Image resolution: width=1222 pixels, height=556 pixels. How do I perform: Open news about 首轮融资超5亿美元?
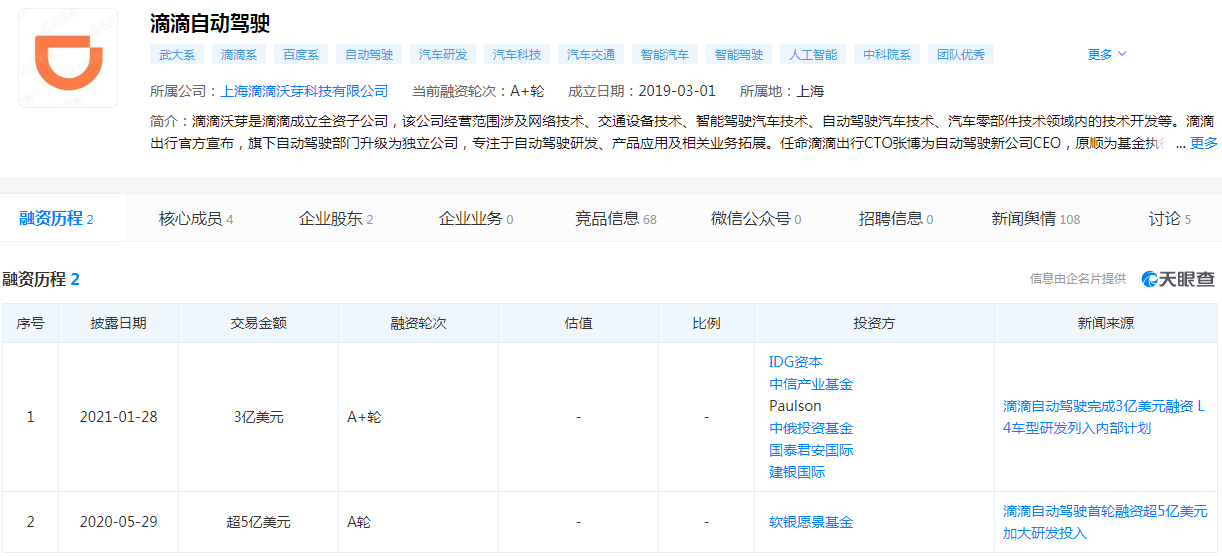(x=1104, y=522)
